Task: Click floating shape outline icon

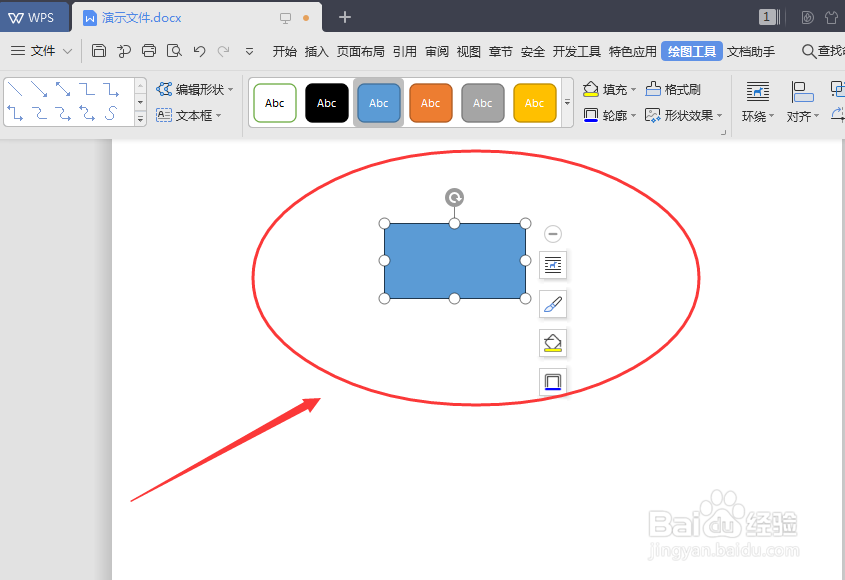Action: point(553,382)
